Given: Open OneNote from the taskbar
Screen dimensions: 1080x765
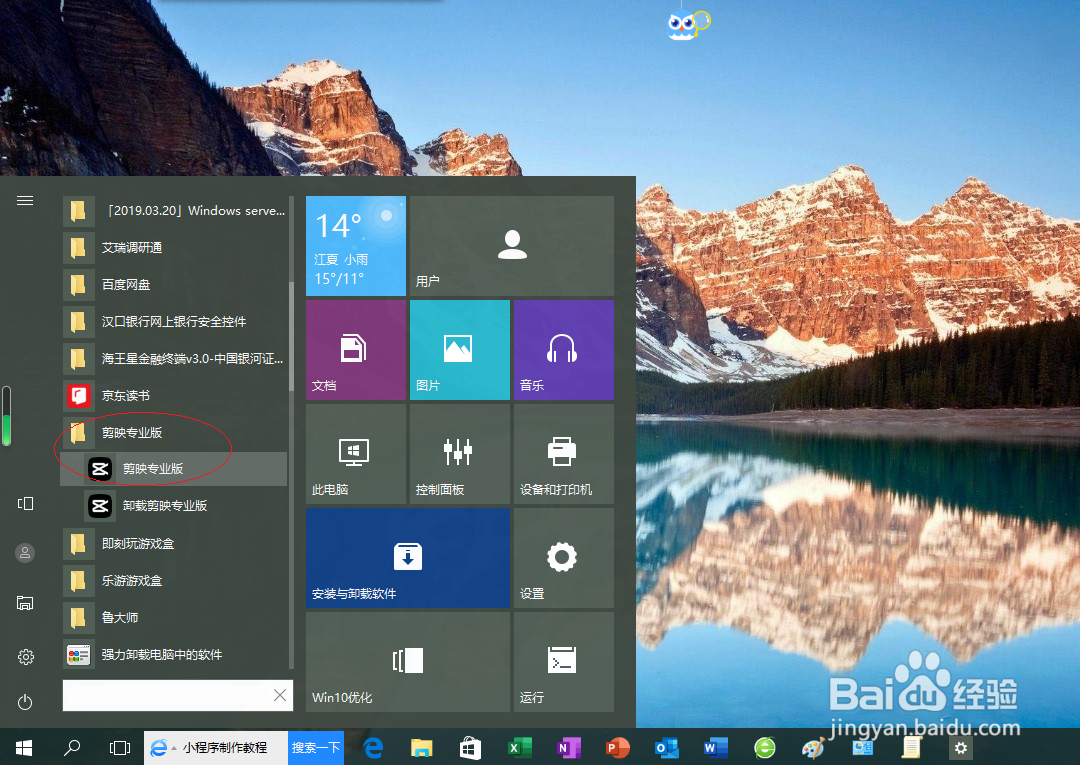Looking at the screenshot, I should pyautogui.click(x=568, y=748).
